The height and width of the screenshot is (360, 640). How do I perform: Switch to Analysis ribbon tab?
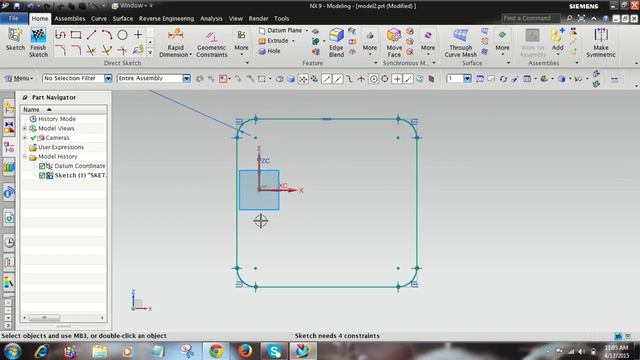(x=211, y=18)
